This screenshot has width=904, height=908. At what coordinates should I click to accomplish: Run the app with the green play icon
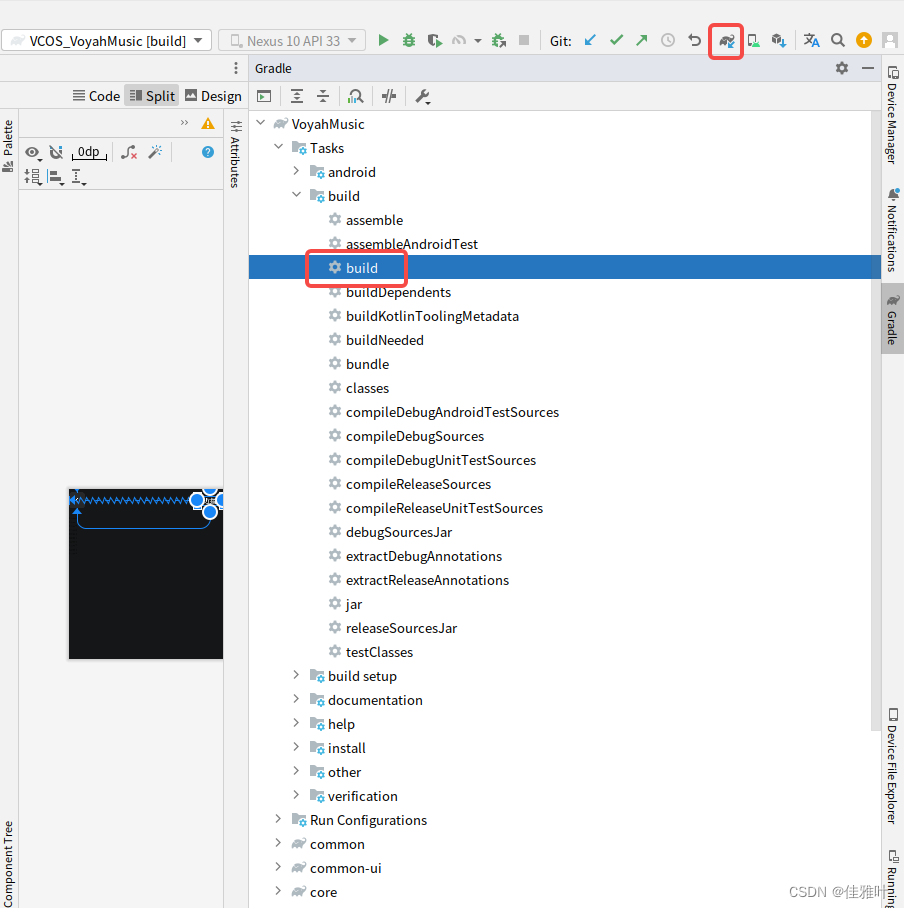pos(383,40)
